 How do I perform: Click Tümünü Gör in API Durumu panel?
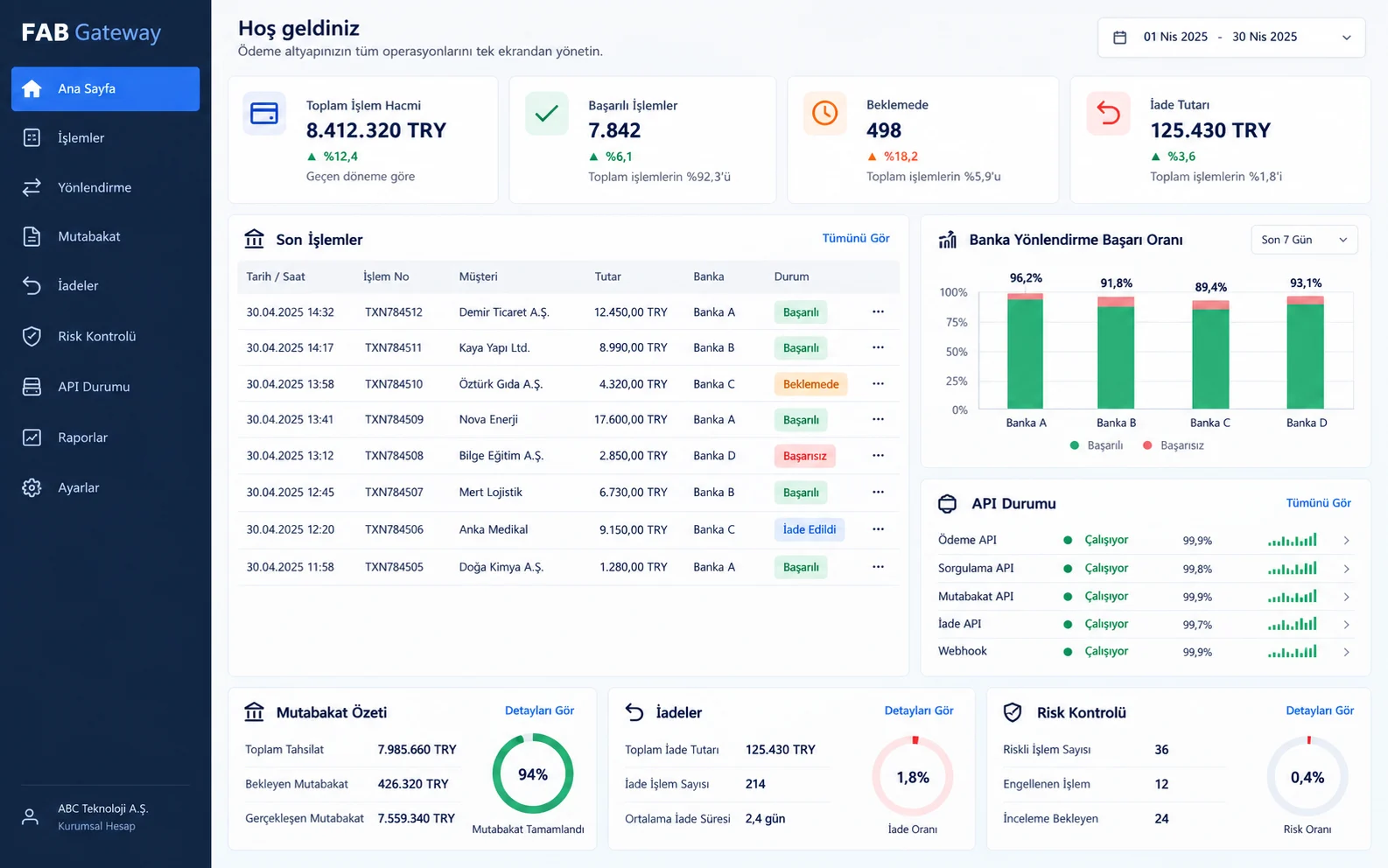(1318, 503)
